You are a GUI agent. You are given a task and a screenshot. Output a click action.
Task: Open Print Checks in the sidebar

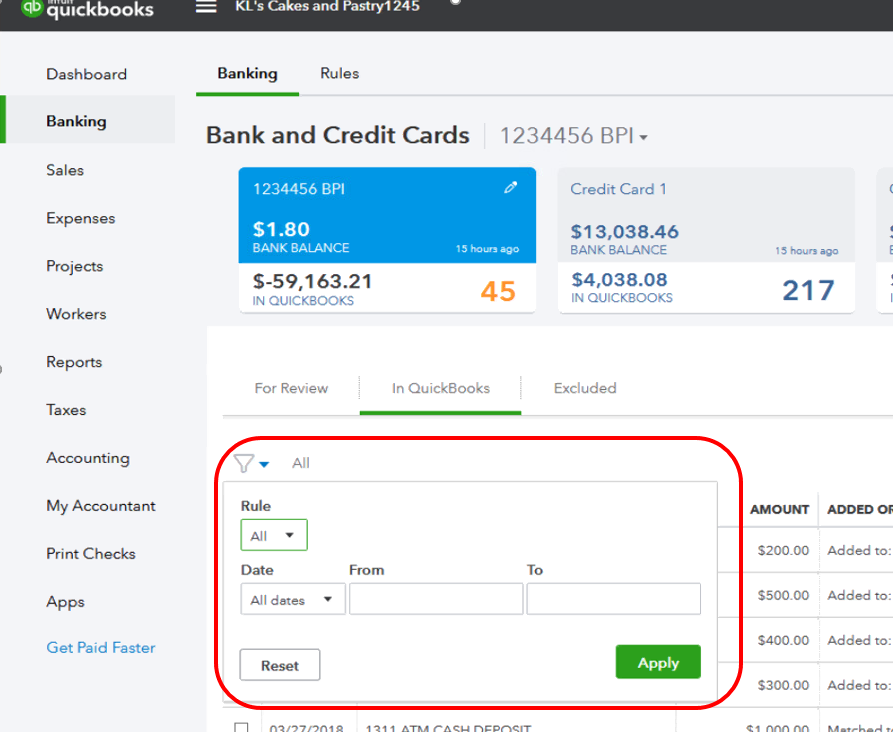pos(91,554)
